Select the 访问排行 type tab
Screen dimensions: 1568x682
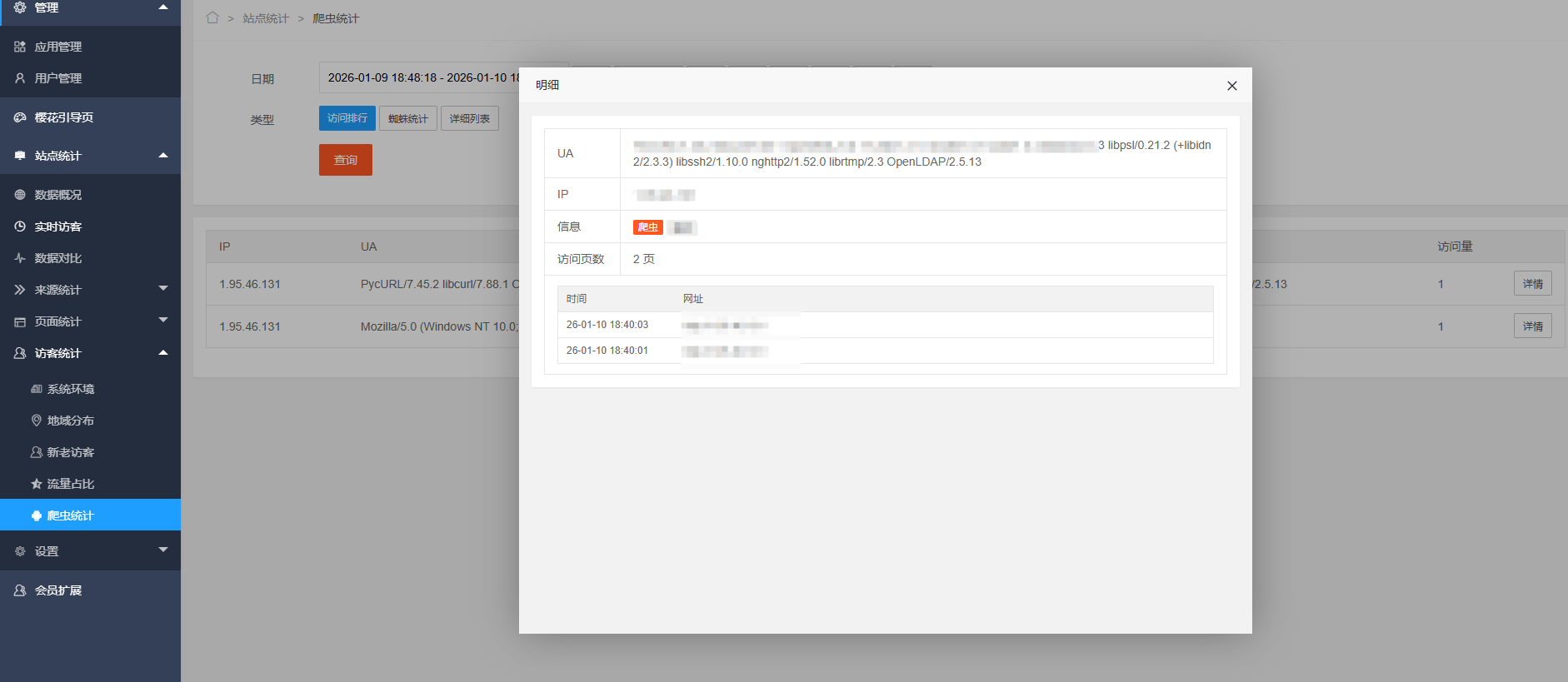point(347,118)
